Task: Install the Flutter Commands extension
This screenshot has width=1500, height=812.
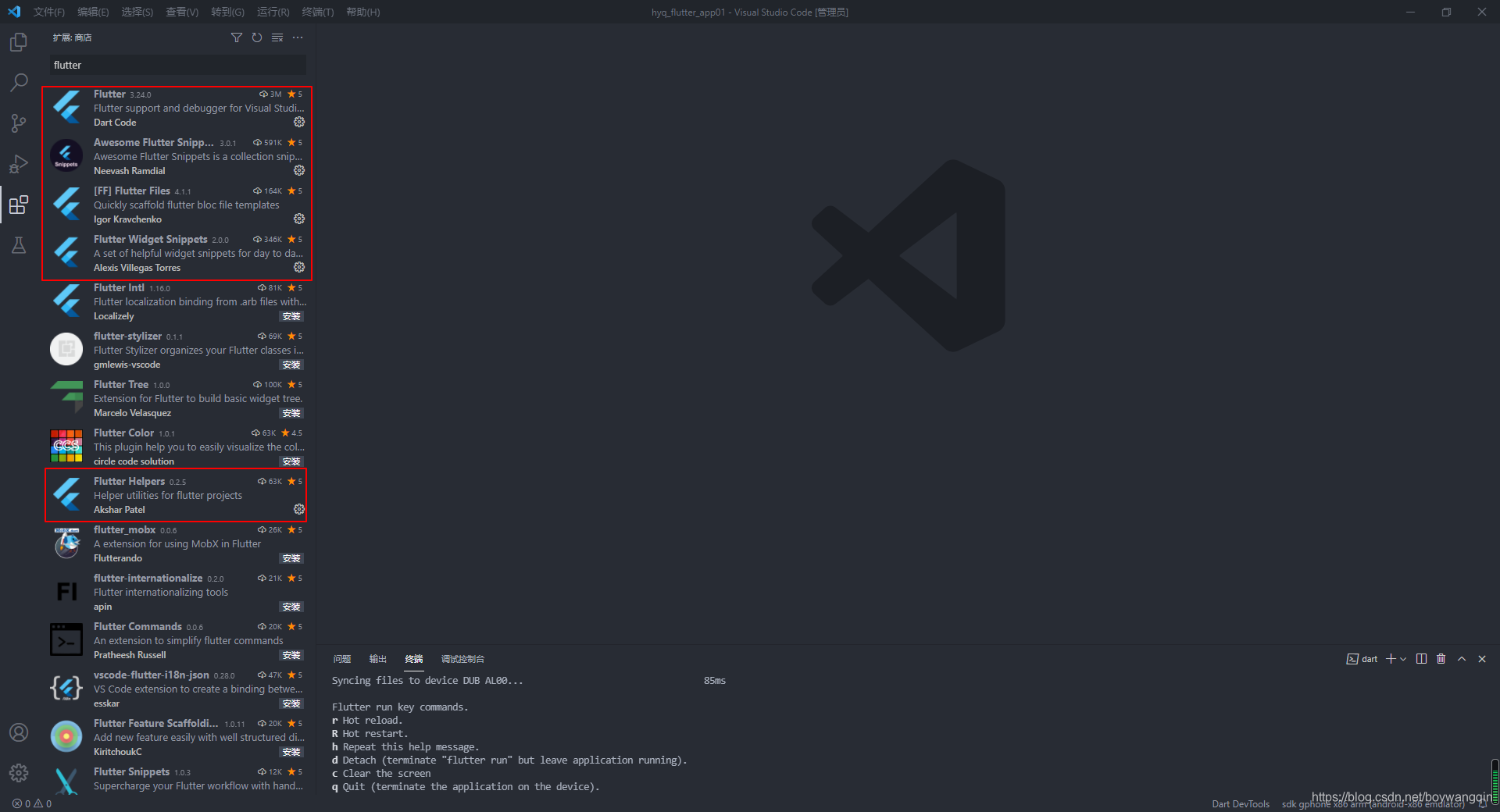Action: tap(291, 655)
